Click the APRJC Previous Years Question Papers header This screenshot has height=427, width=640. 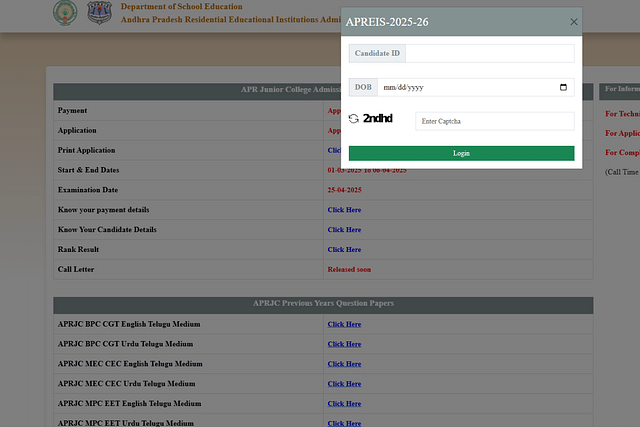coord(323,303)
